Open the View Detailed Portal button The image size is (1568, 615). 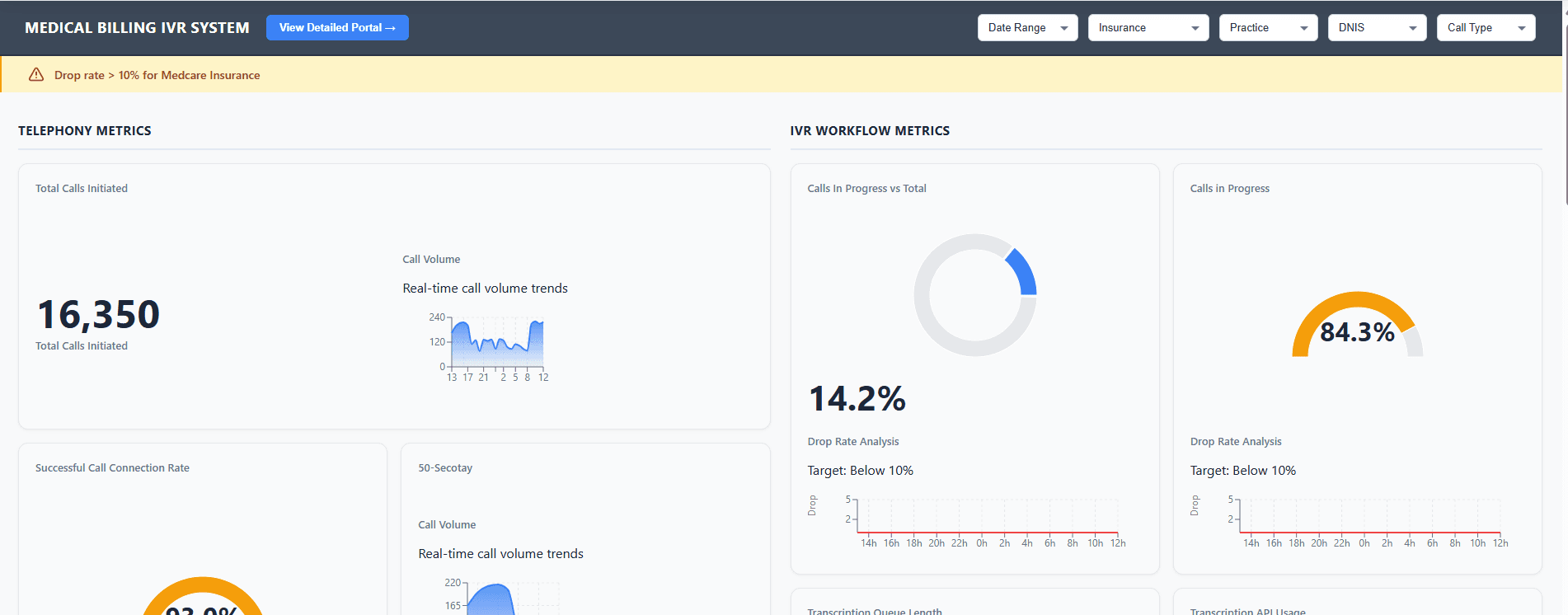point(337,27)
